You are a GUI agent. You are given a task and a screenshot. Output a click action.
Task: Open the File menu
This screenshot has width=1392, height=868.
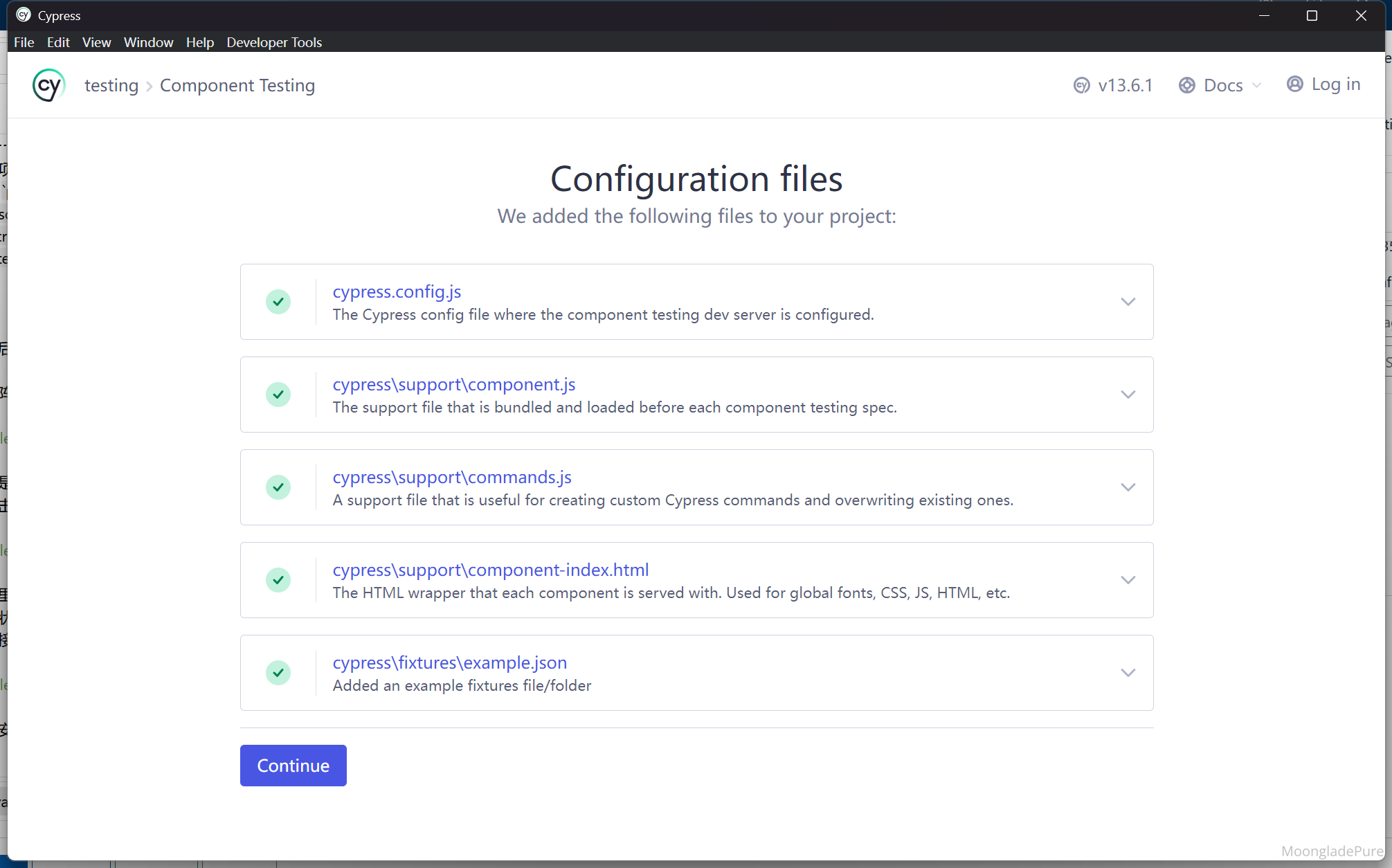24,42
